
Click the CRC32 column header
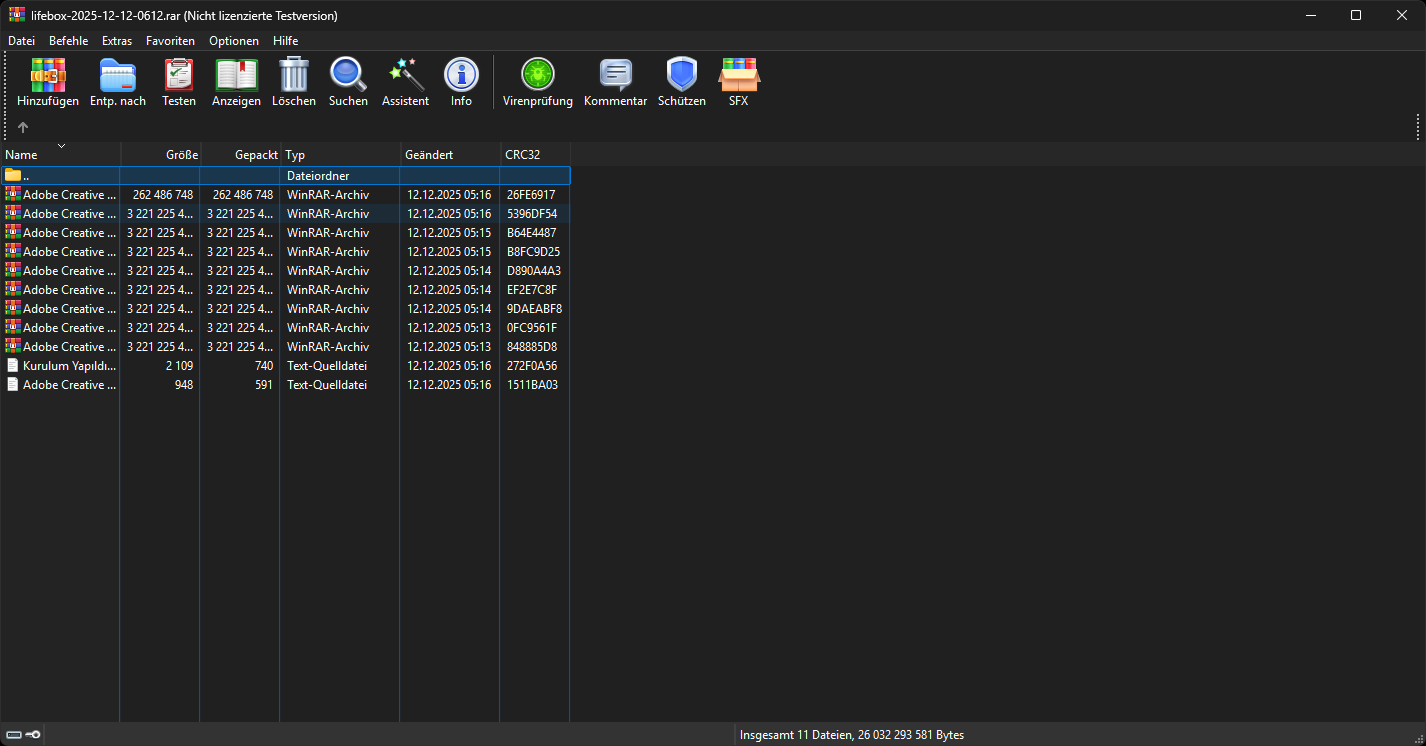[x=535, y=155]
